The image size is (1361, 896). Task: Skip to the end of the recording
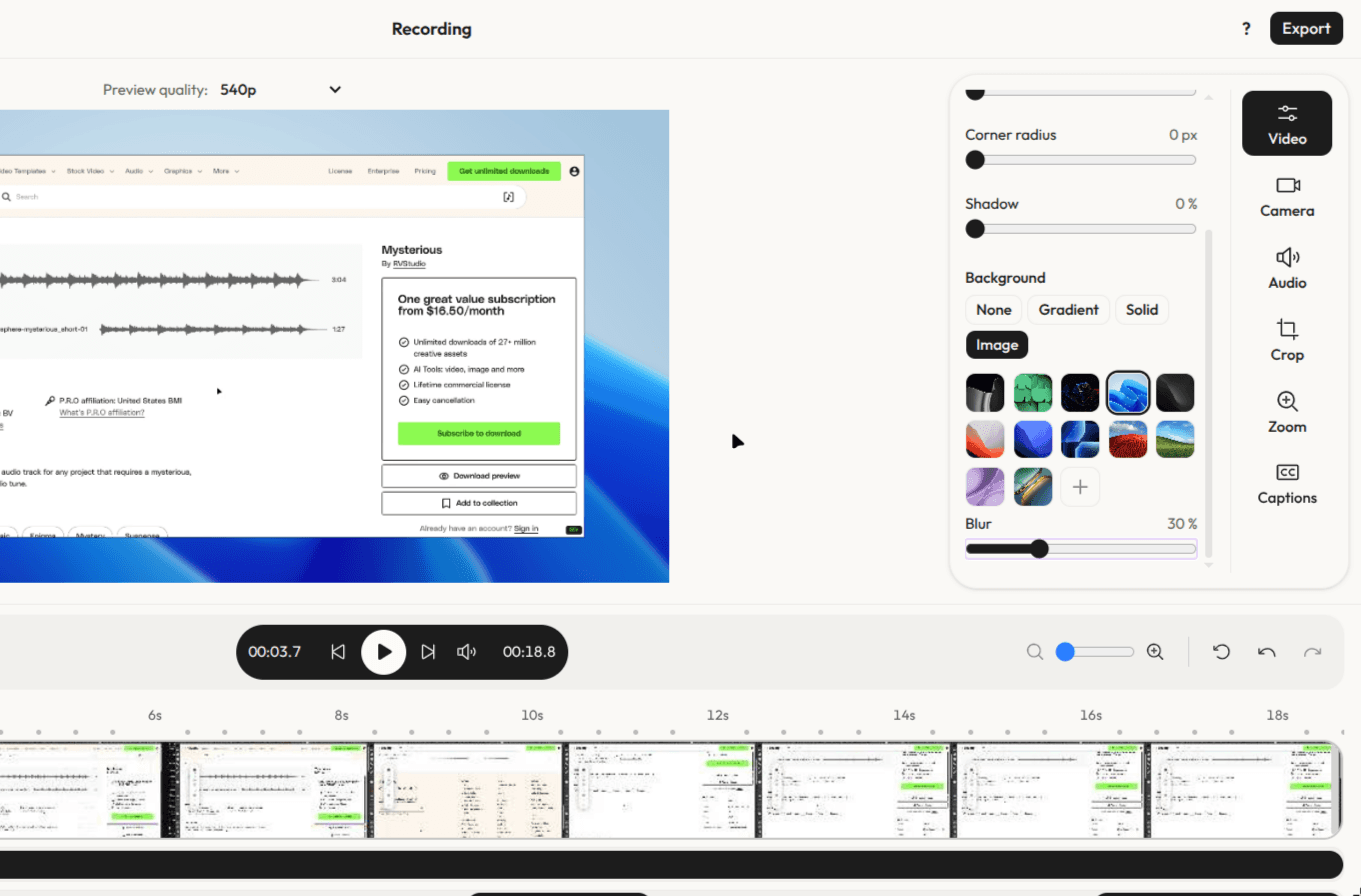point(428,652)
